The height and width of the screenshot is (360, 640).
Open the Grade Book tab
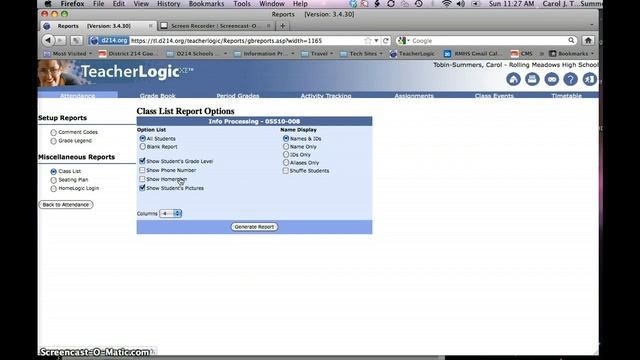pos(158,95)
